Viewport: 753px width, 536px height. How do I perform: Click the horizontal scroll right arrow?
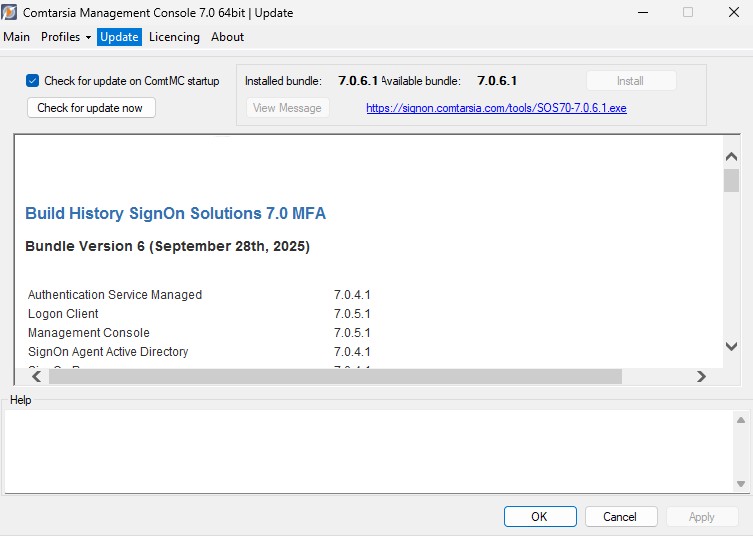701,377
